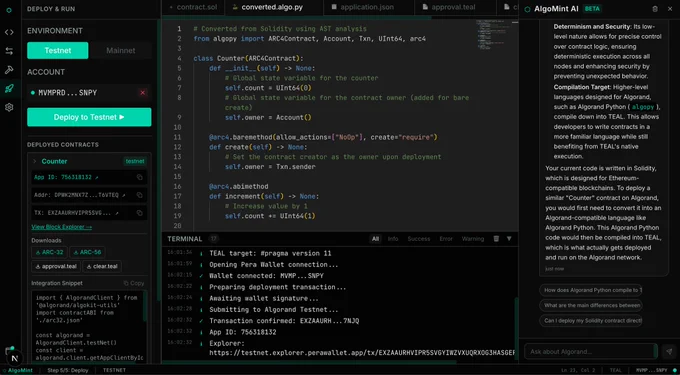Viewport: 680px width, 375px height.
Task: Filter terminal to All messages
Action: click(375, 239)
